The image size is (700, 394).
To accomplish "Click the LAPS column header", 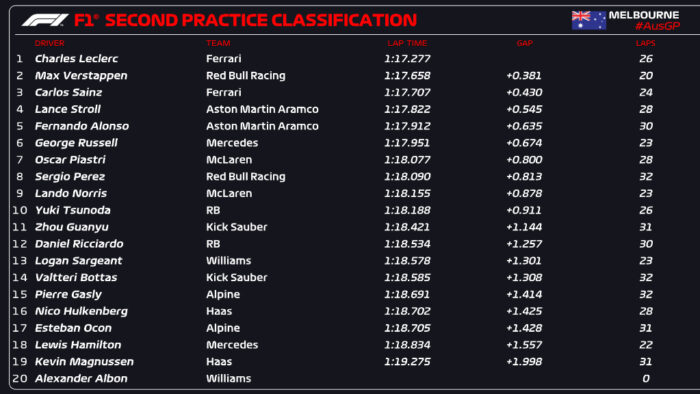I will point(646,43).
